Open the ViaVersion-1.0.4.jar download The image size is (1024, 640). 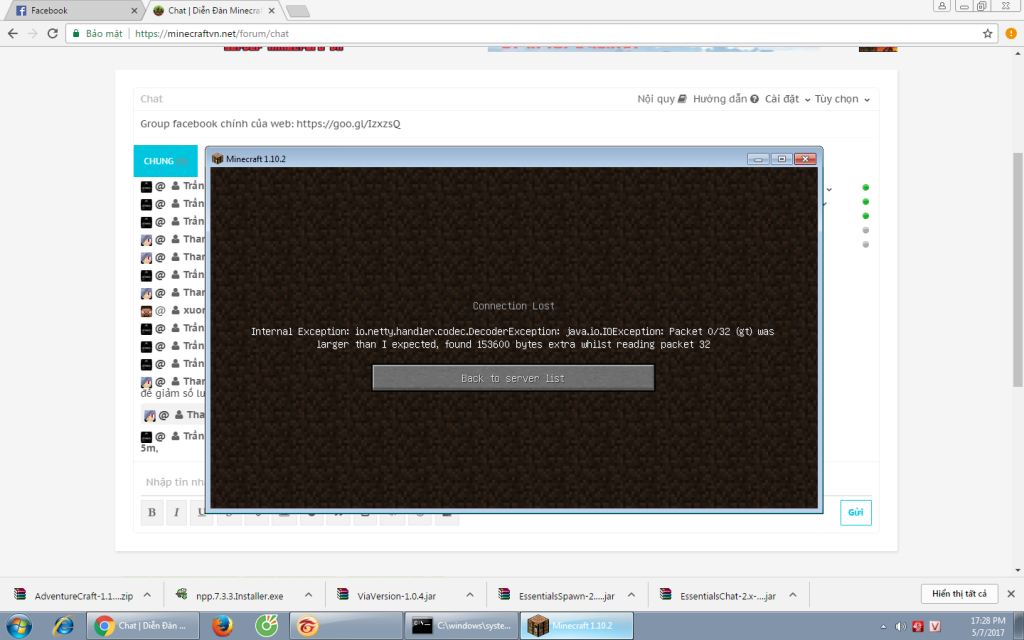387,596
